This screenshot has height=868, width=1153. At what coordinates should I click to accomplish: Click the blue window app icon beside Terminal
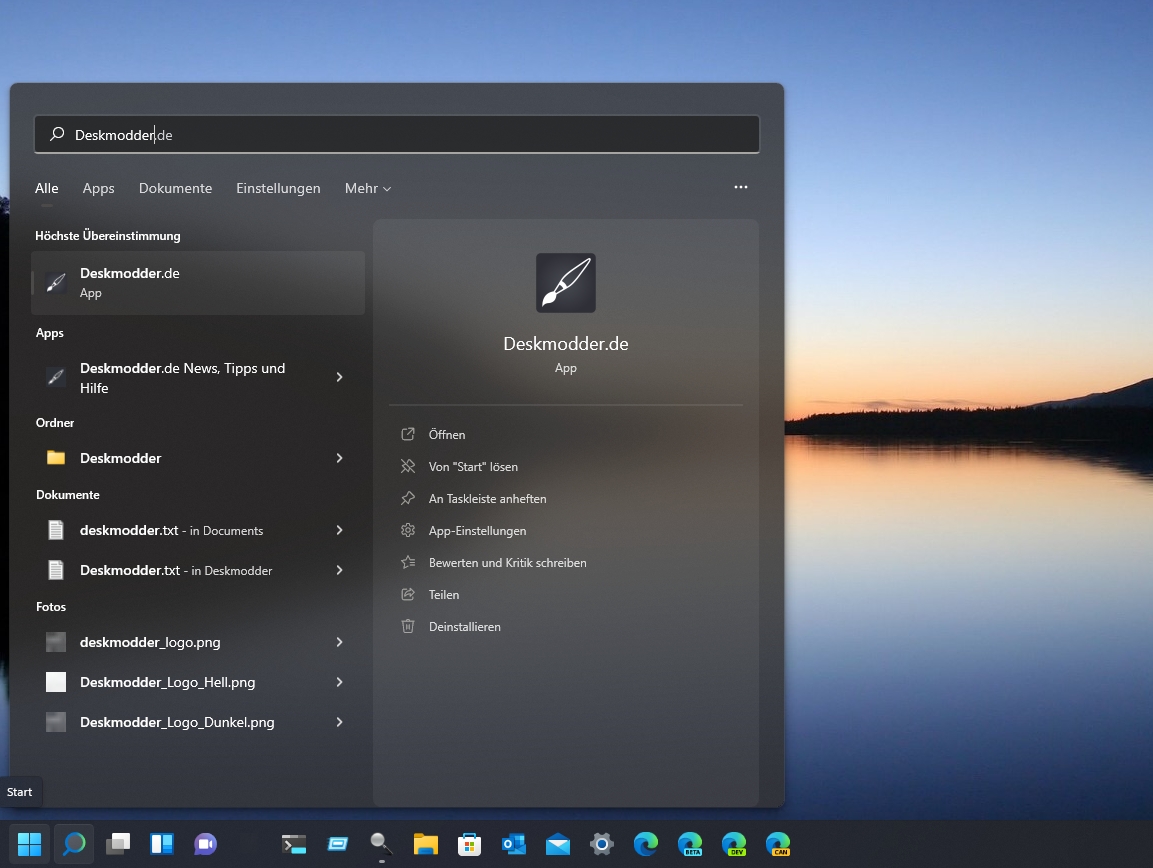point(338,844)
